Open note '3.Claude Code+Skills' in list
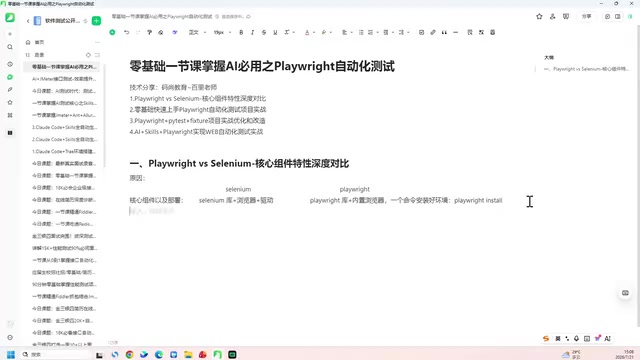The height and width of the screenshot is (360, 640). coord(64,127)
